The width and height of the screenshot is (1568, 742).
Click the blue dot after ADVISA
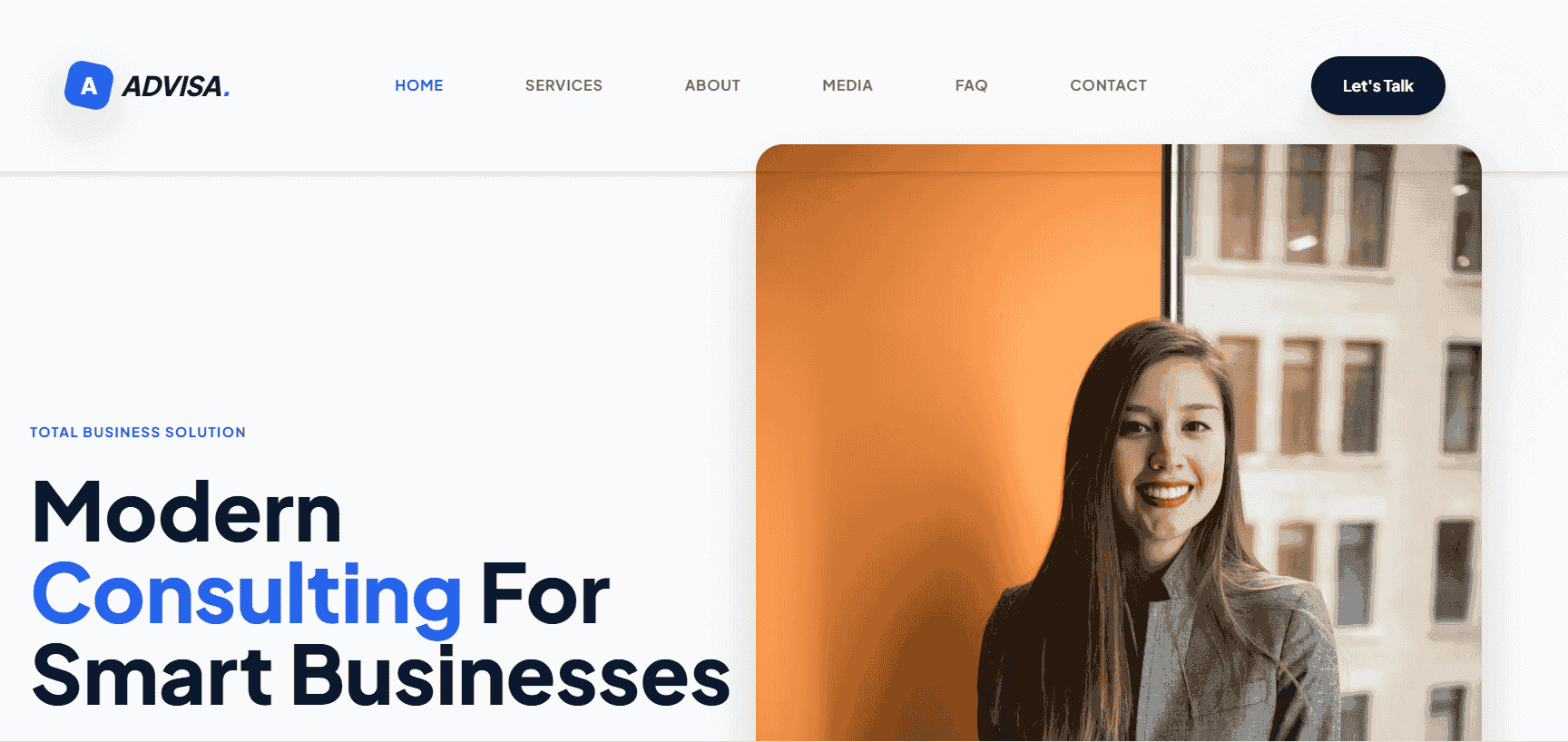pyautogui.click(x=226, y=93)
